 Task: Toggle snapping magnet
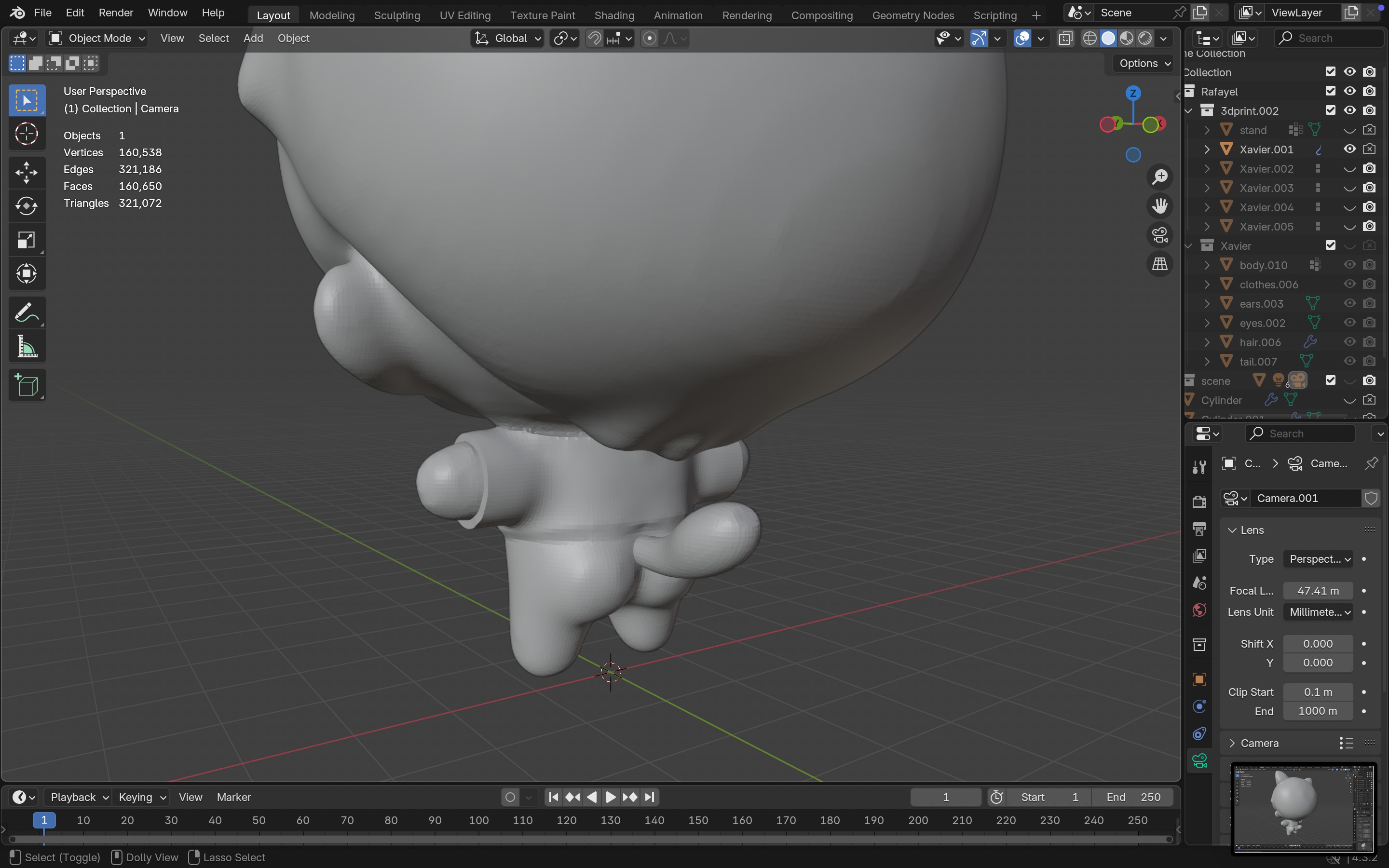tap(595, 39)
